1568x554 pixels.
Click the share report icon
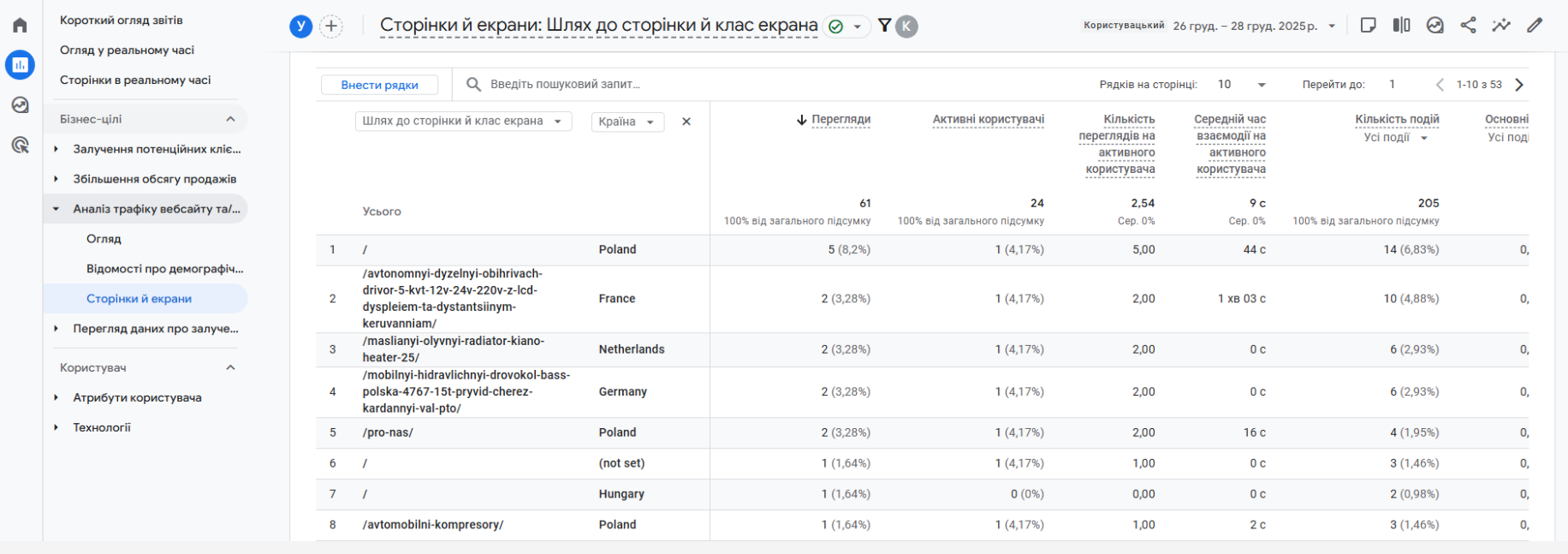(x=1468, y=25)
